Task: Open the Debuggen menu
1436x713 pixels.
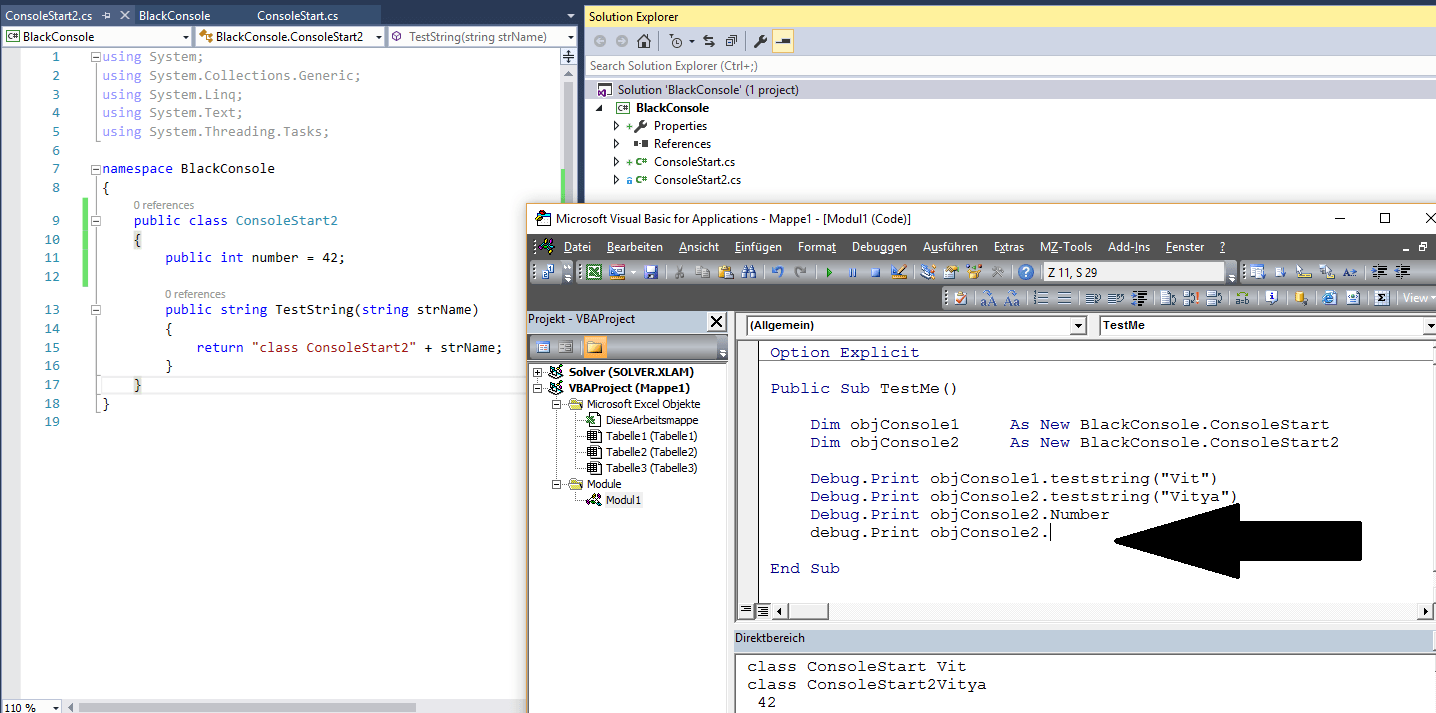Action: [x=879, y=247]
